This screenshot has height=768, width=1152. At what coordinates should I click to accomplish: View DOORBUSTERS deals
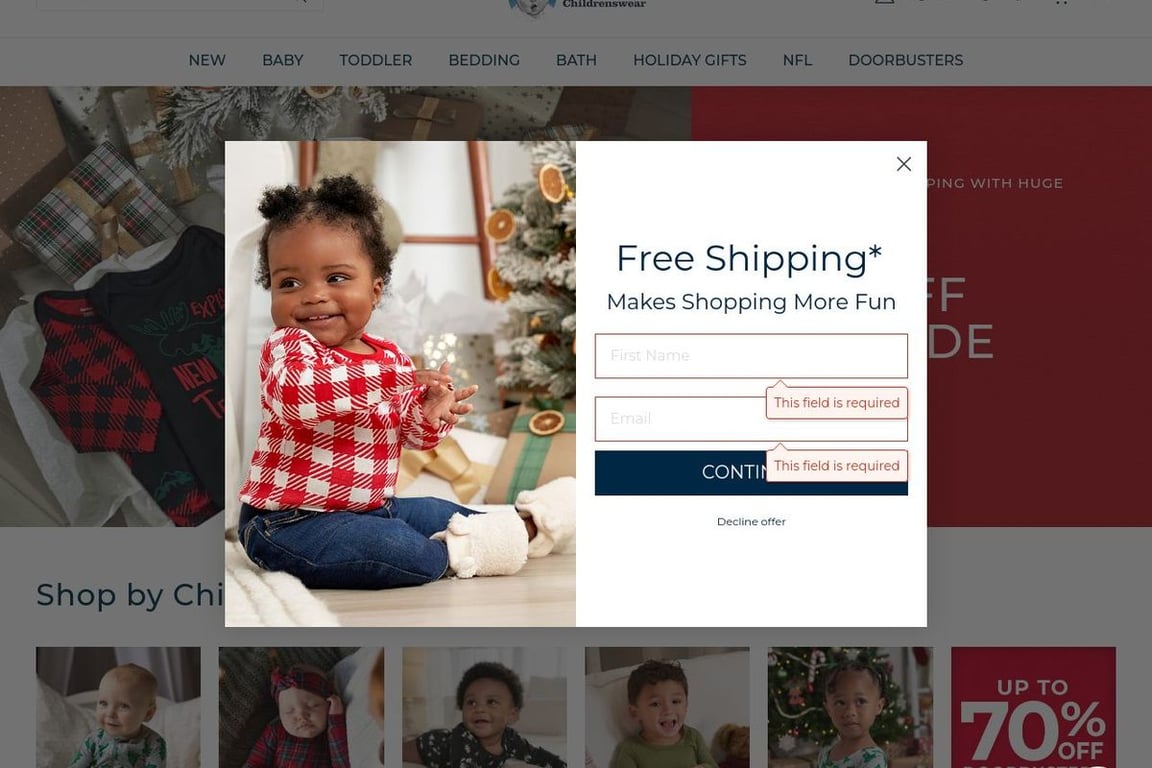point(905,60)
